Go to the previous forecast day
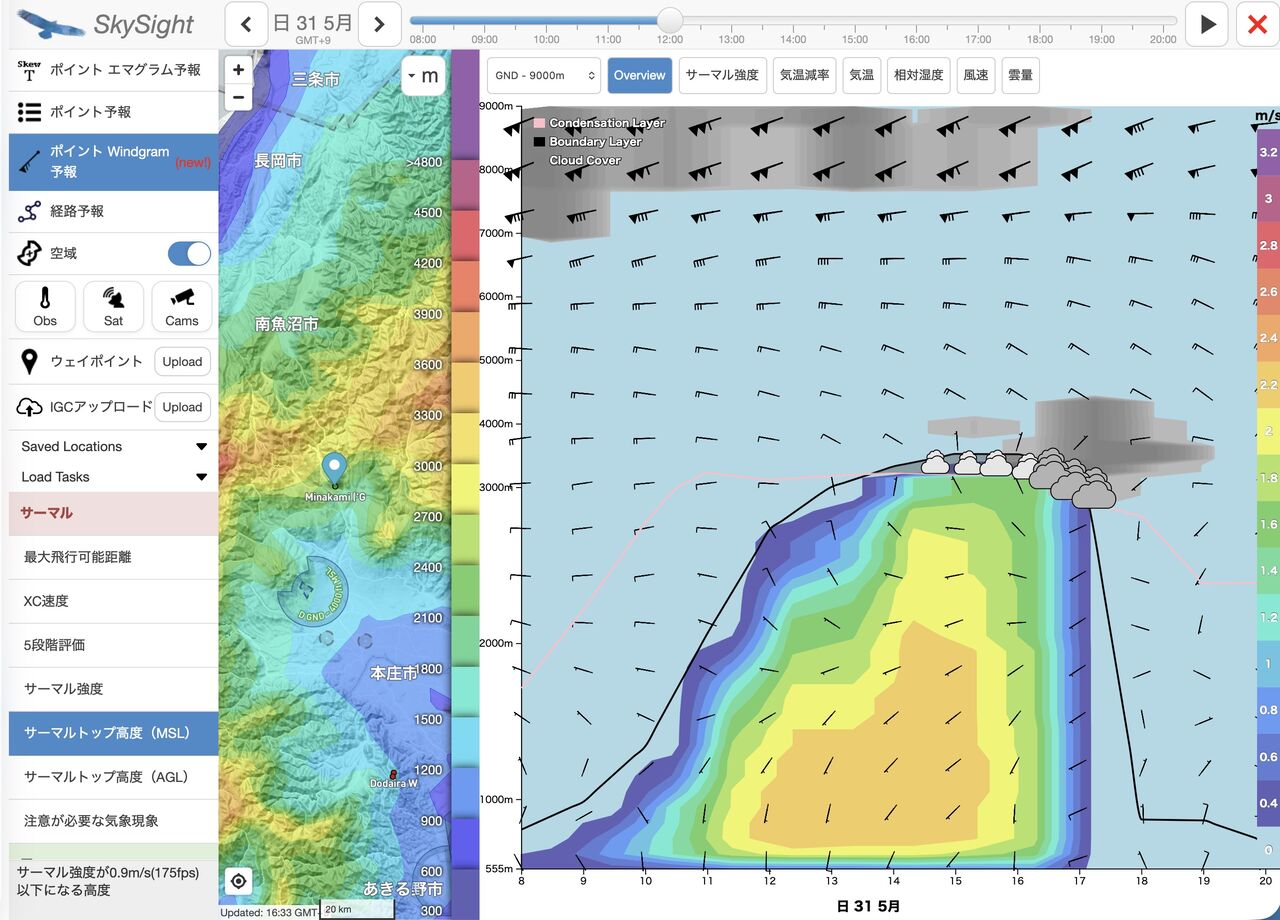The width and height of the screenshot is (1280, 920). 246,24
